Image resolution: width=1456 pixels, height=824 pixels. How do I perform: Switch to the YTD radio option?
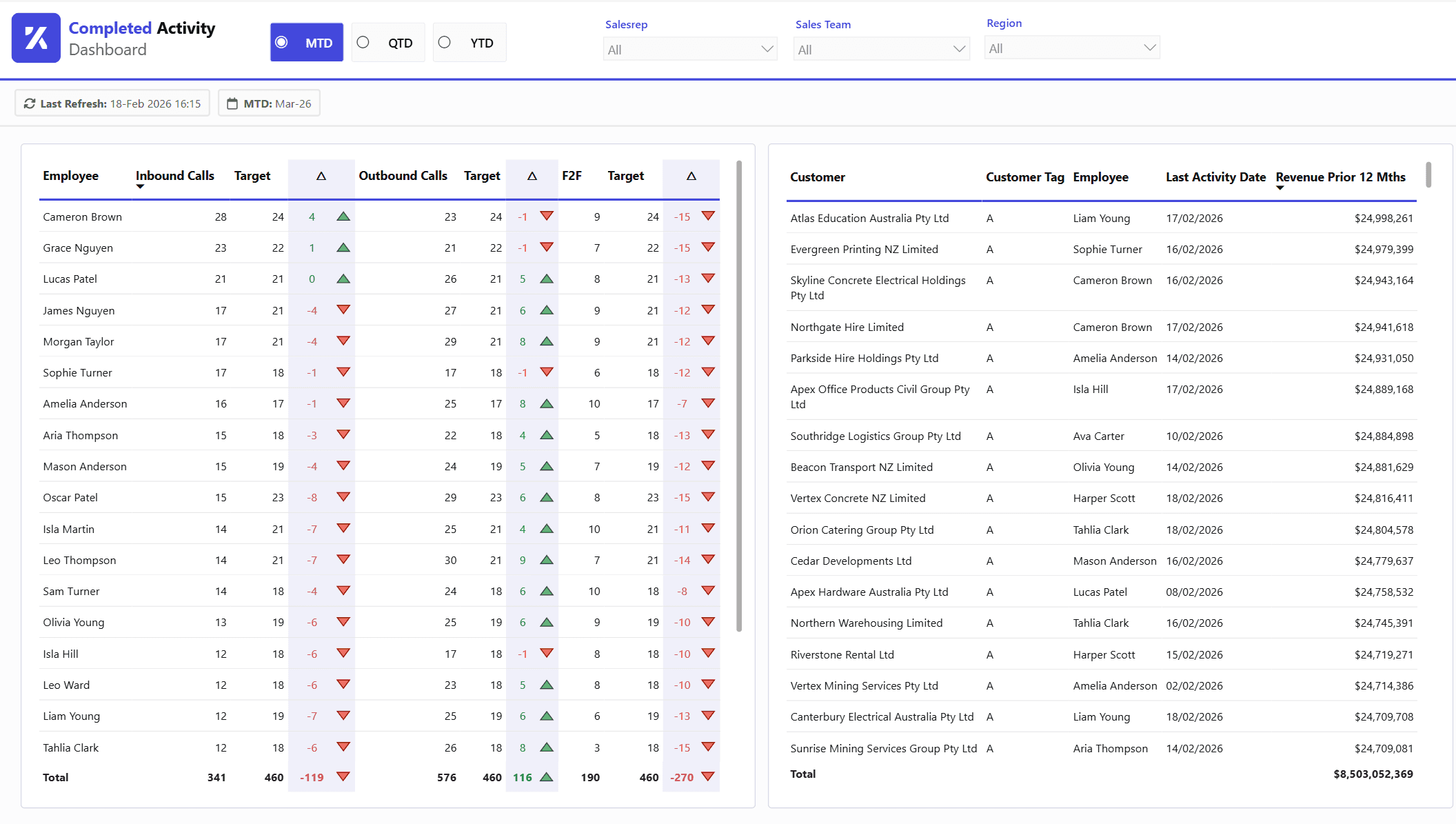445,42
